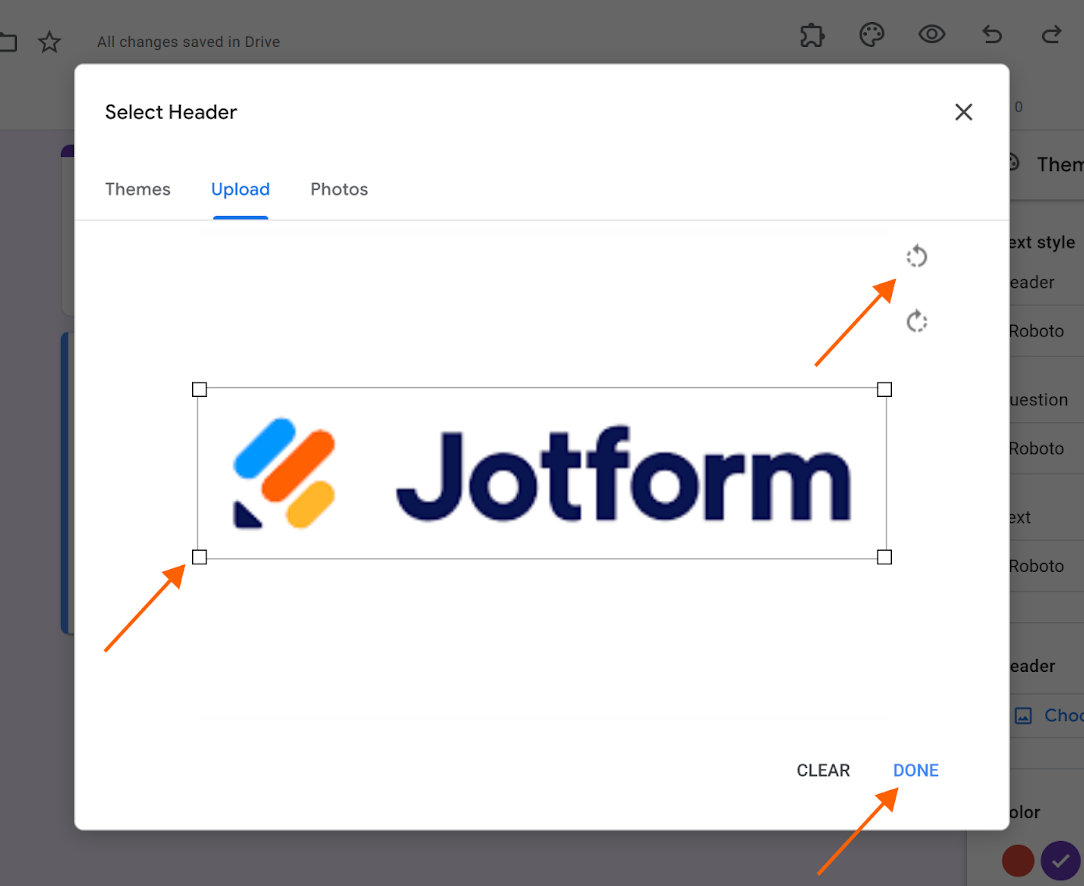Image resolution: width=1084 pixels, height=886 pixels.
Task: Rotate the image counterclockwise
Action: pos(917,256)
